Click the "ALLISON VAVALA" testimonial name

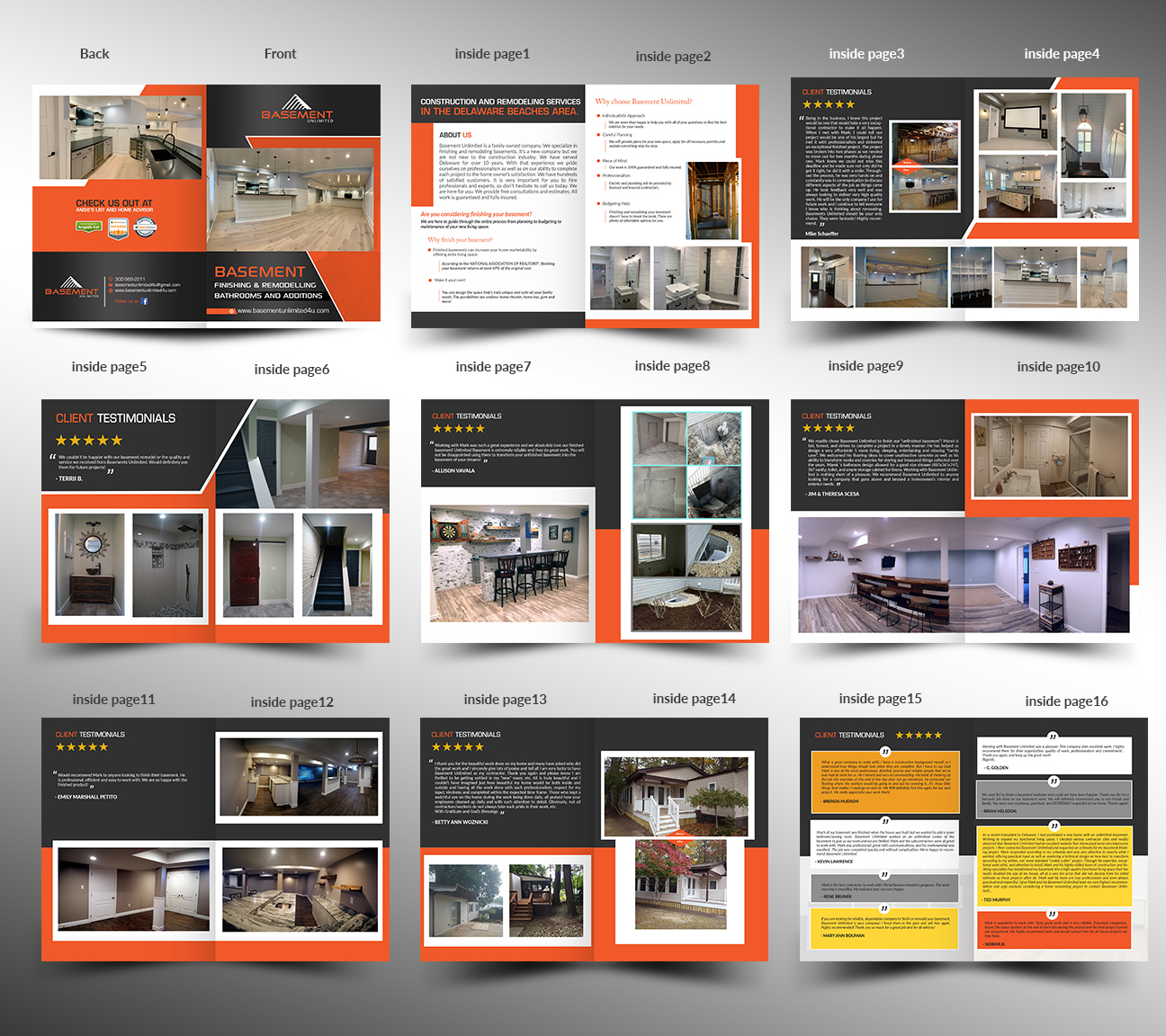[x=454, y=470]
